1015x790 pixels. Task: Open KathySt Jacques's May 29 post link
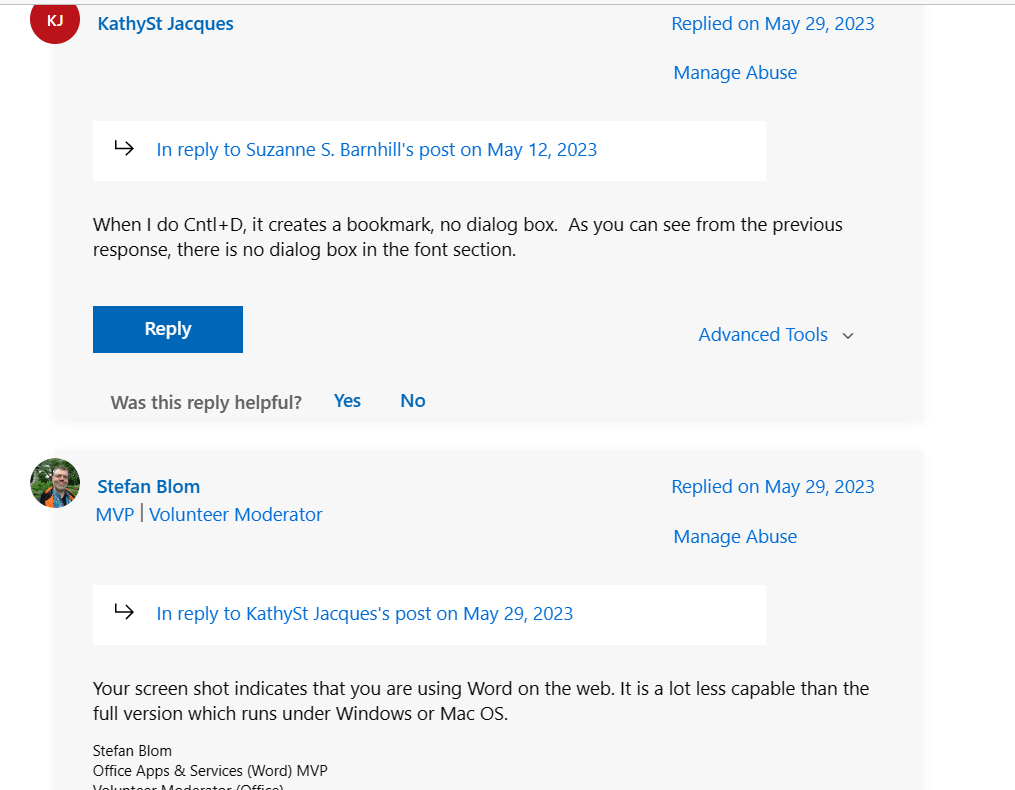364,613
